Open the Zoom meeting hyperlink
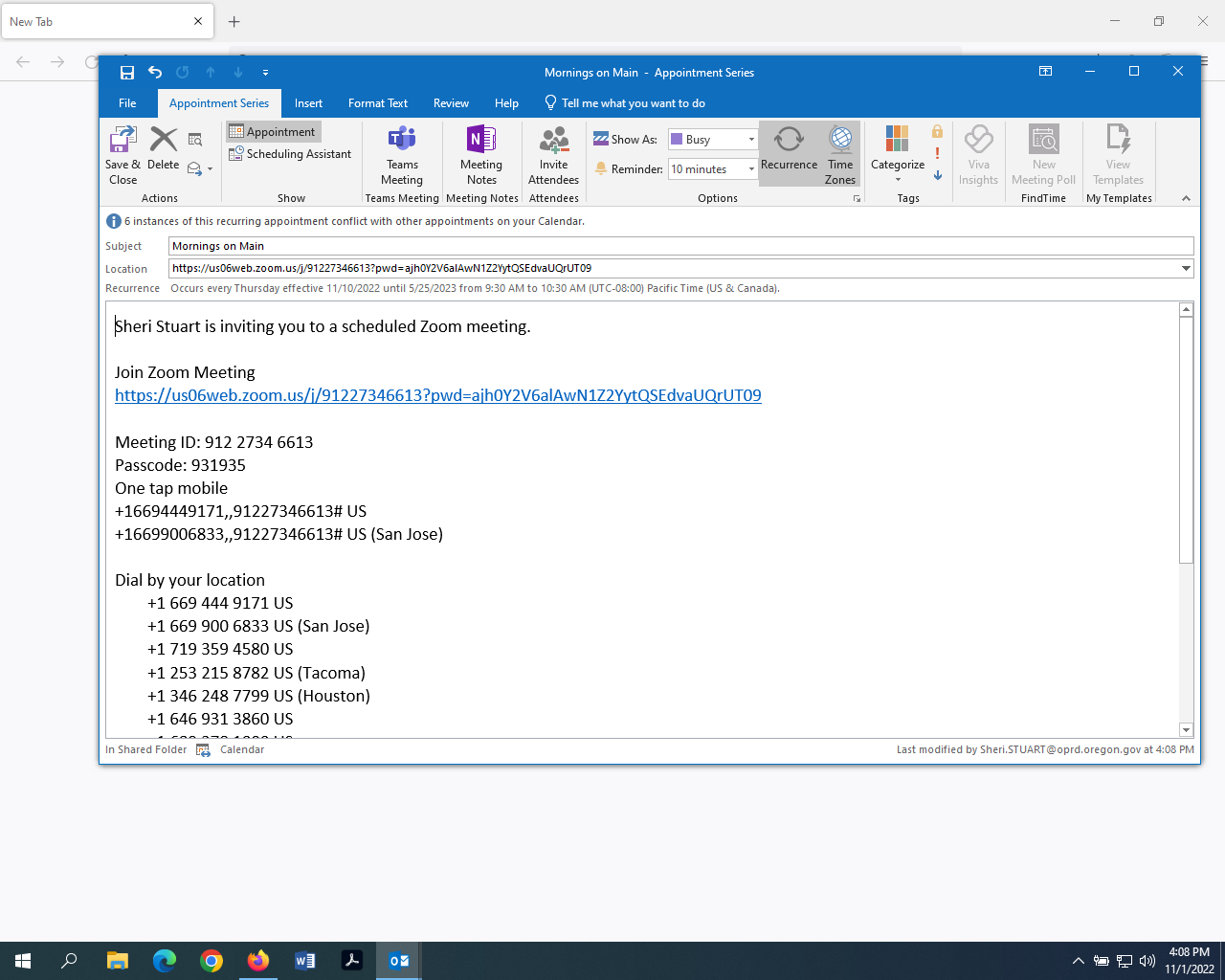 point(437,395)
